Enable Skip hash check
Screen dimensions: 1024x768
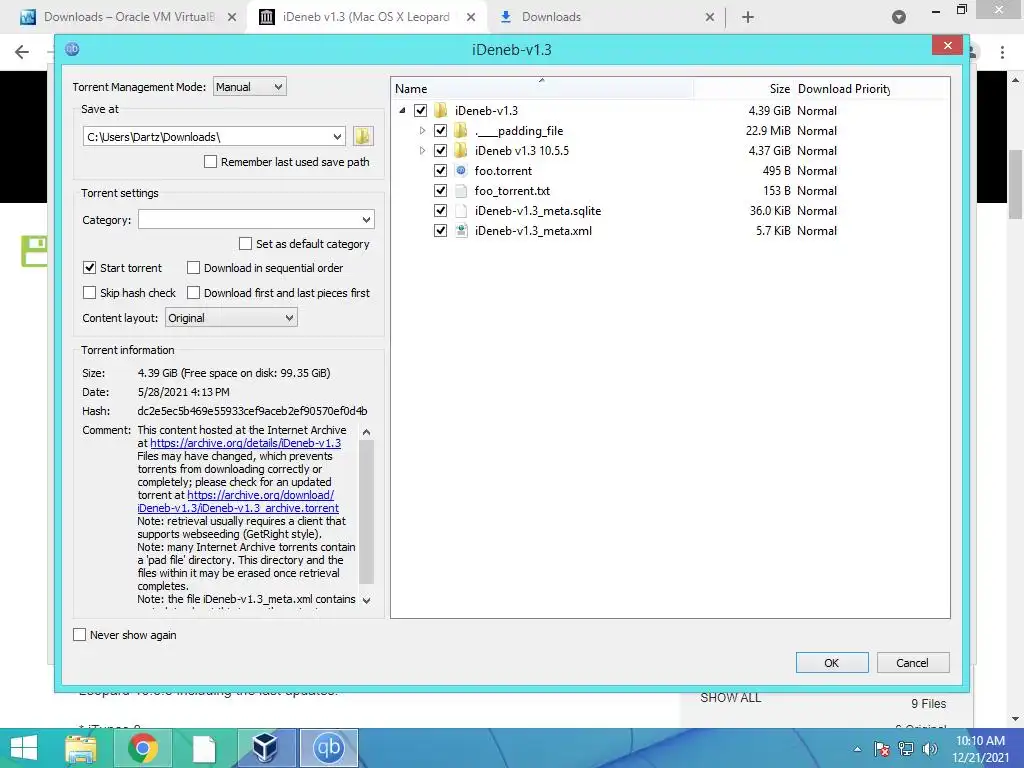(89, 293)
